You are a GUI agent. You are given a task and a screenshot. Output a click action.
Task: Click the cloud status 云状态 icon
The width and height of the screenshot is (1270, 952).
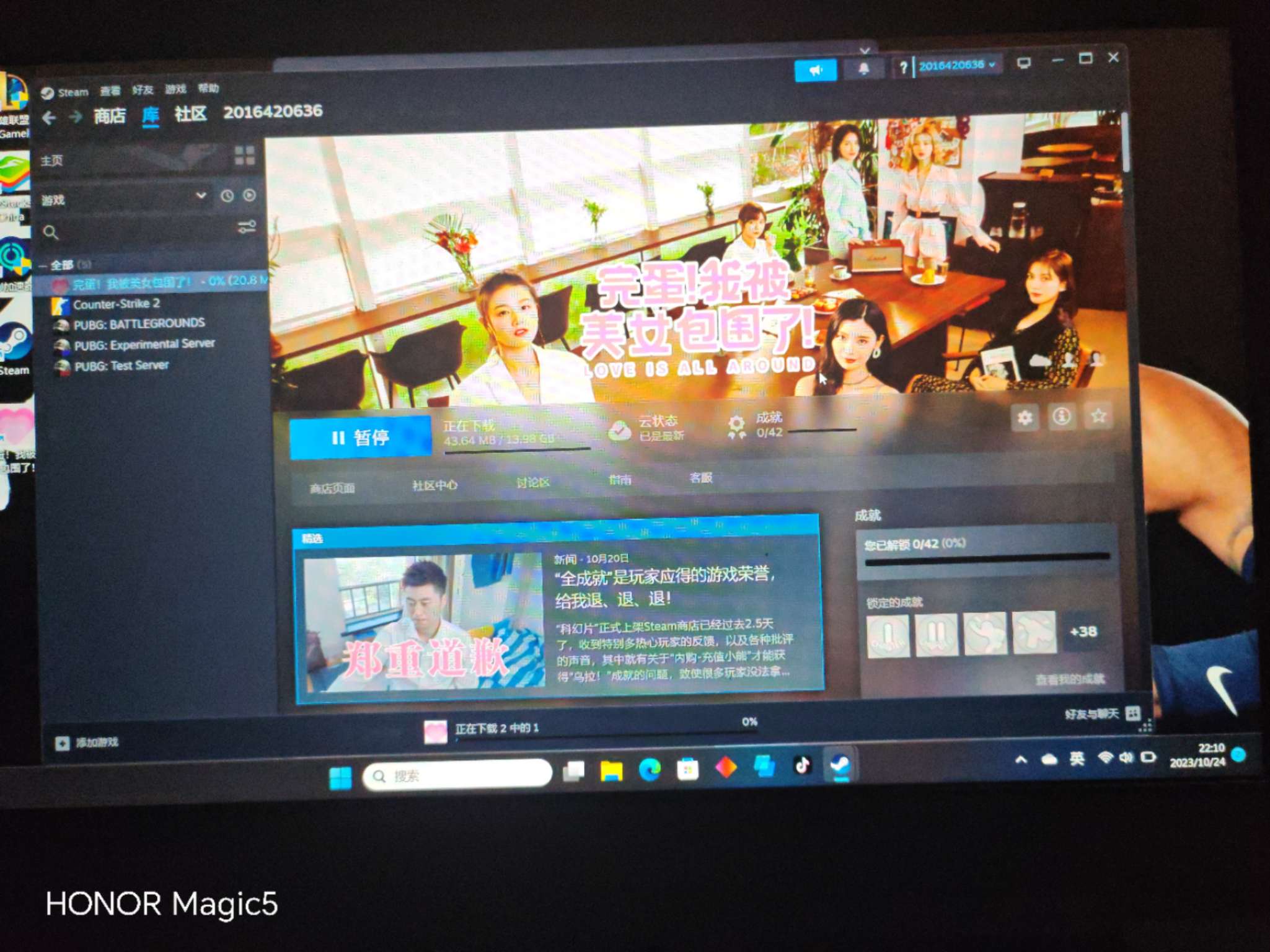(x=619, y=430)
